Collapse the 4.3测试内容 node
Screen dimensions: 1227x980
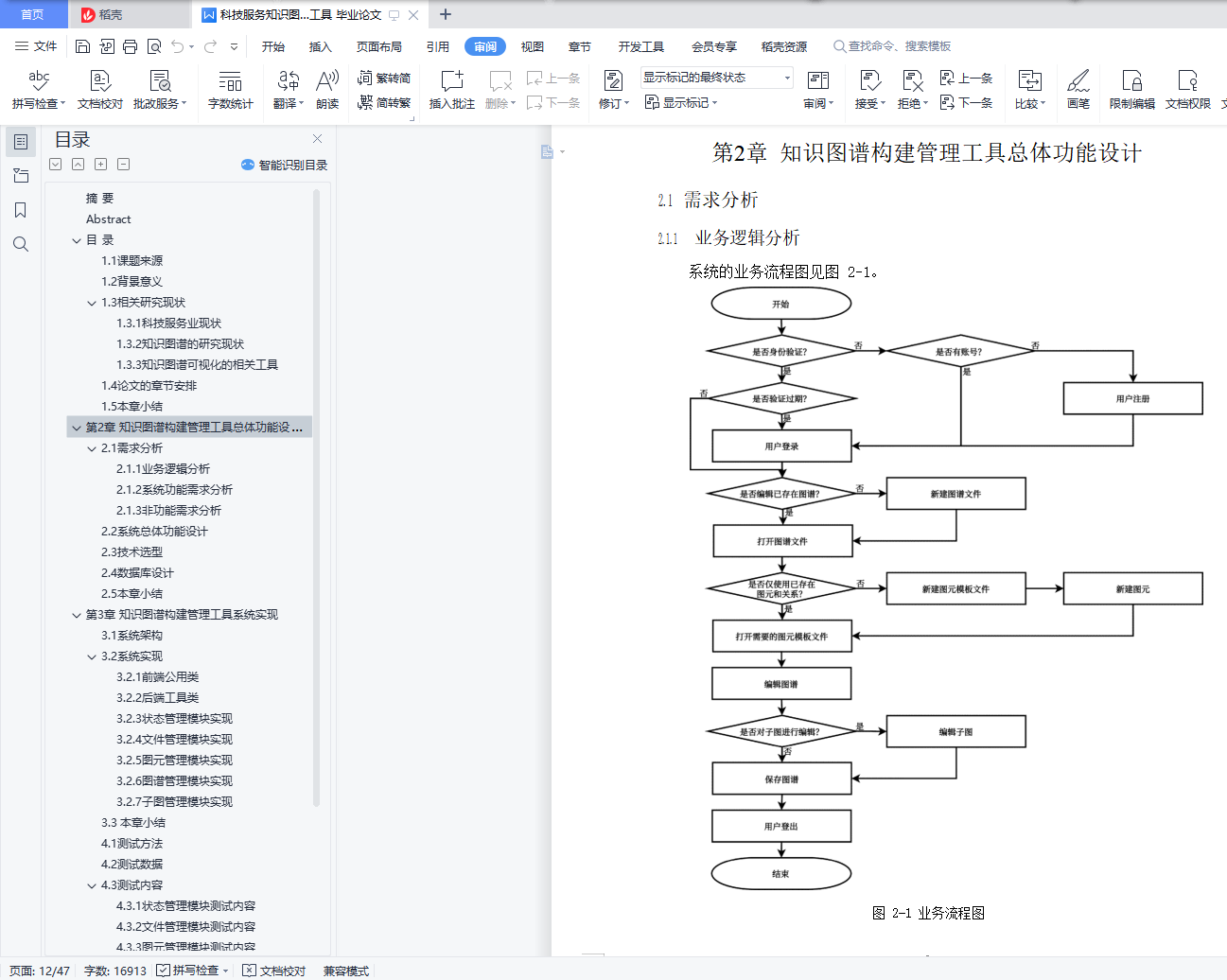point(92,885)
